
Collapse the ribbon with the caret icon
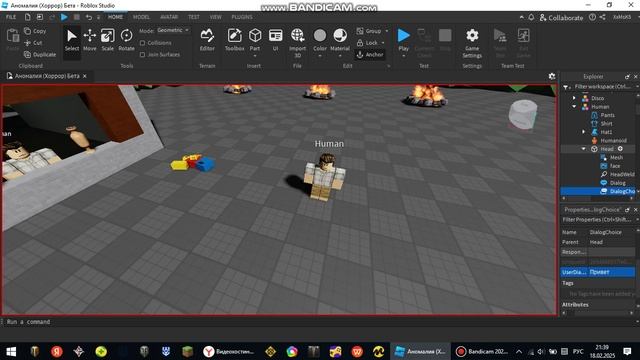click(x=522, y=17)
